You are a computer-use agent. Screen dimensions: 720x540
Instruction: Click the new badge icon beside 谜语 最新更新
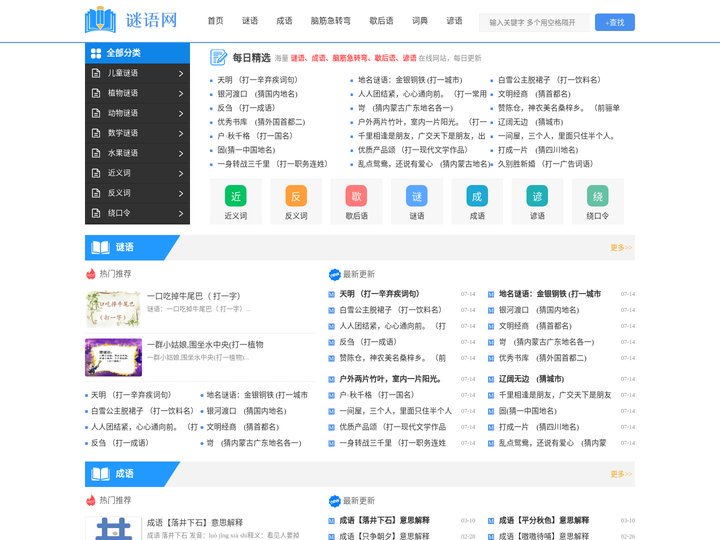(x=335, y=275)
